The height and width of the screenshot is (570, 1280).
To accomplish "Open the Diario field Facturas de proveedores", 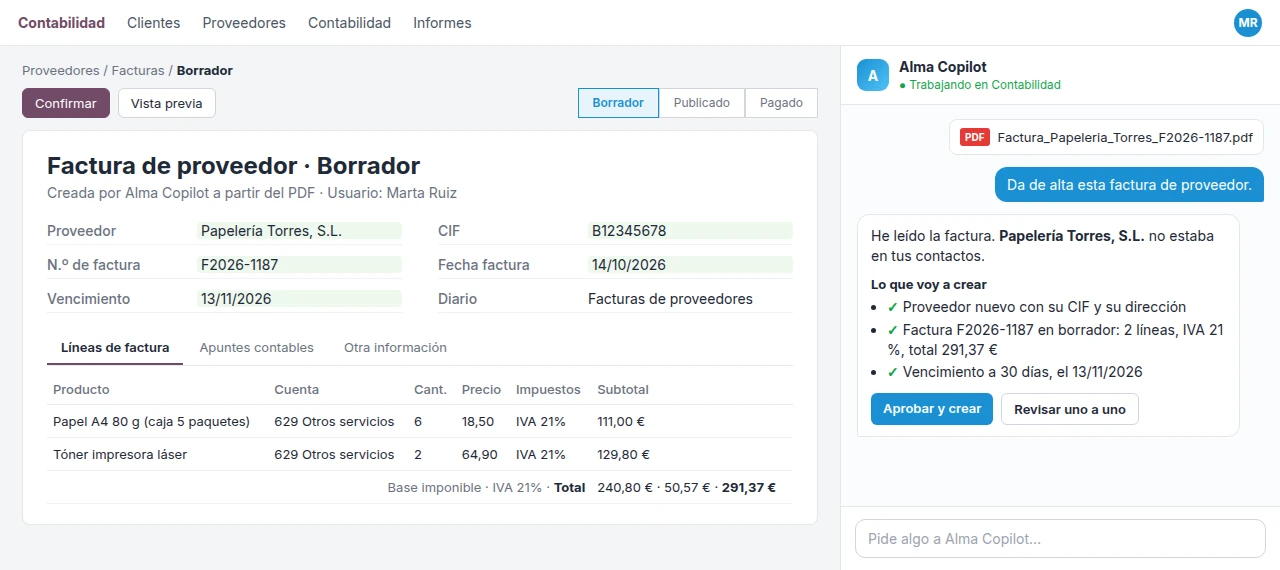I will click(690, 299).
